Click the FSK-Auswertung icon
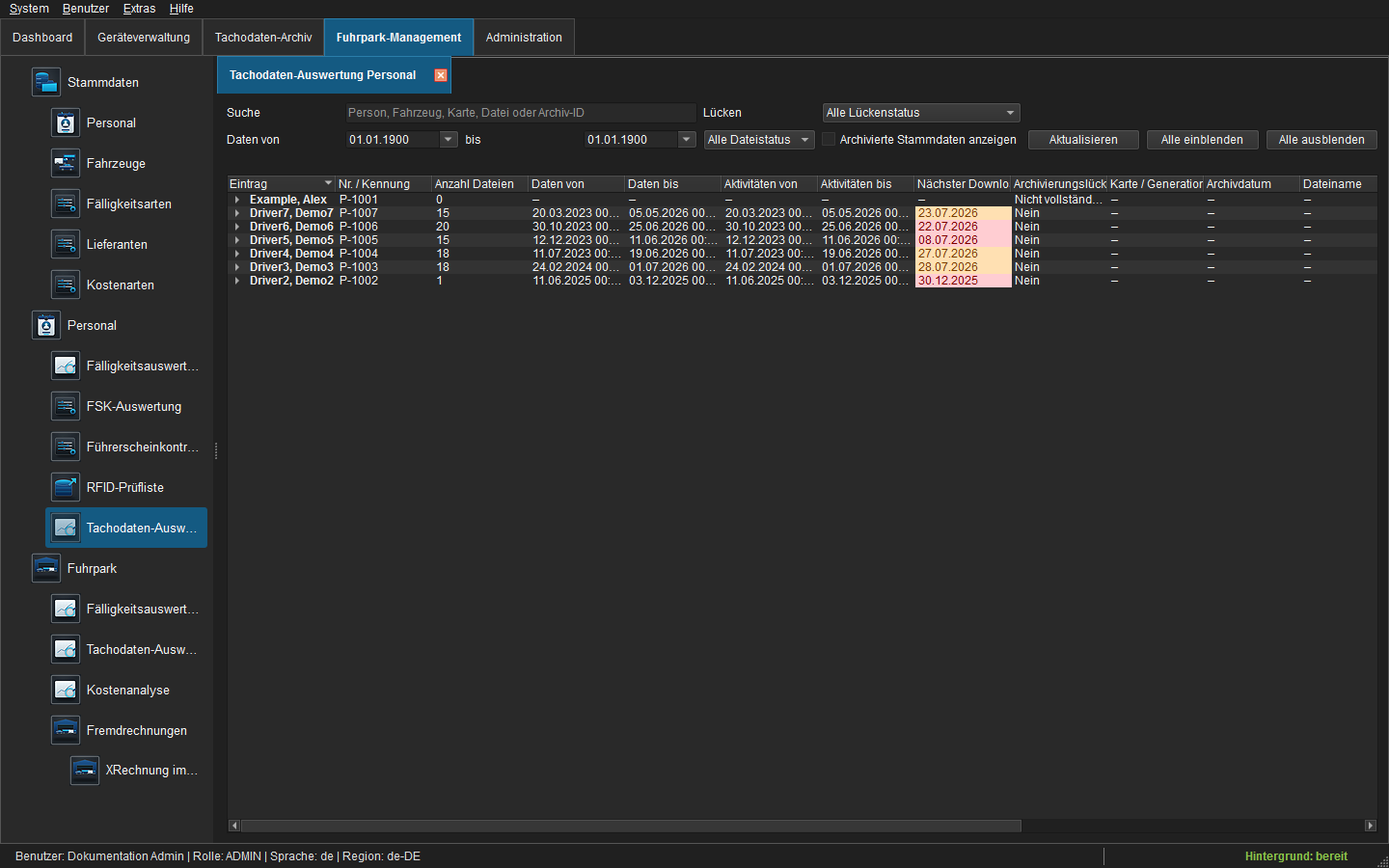Viewport: 1389px width, 868px height. tap(66, 406)
